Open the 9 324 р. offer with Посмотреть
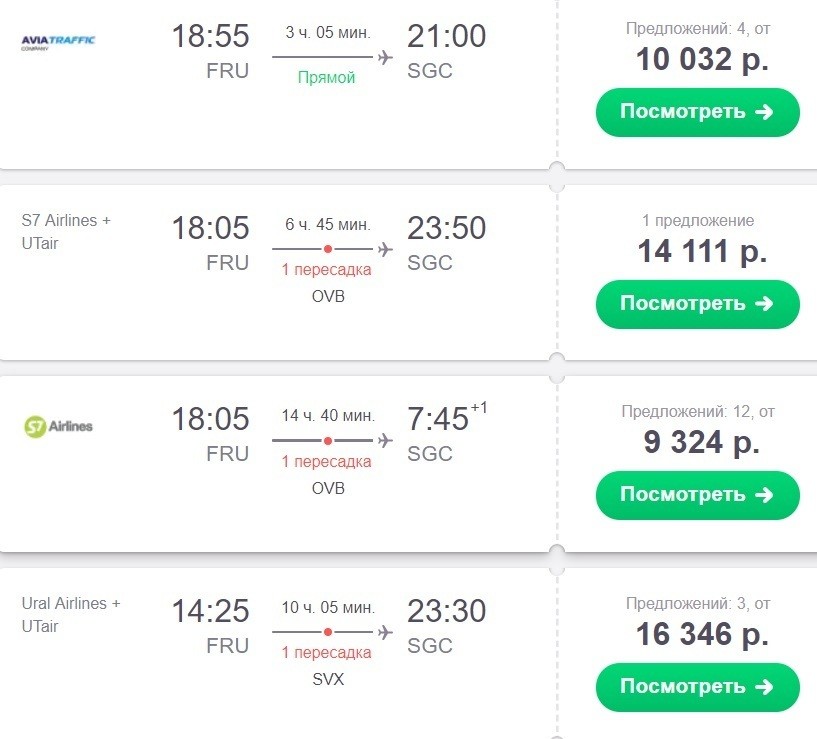 click(x=697, y=495)
